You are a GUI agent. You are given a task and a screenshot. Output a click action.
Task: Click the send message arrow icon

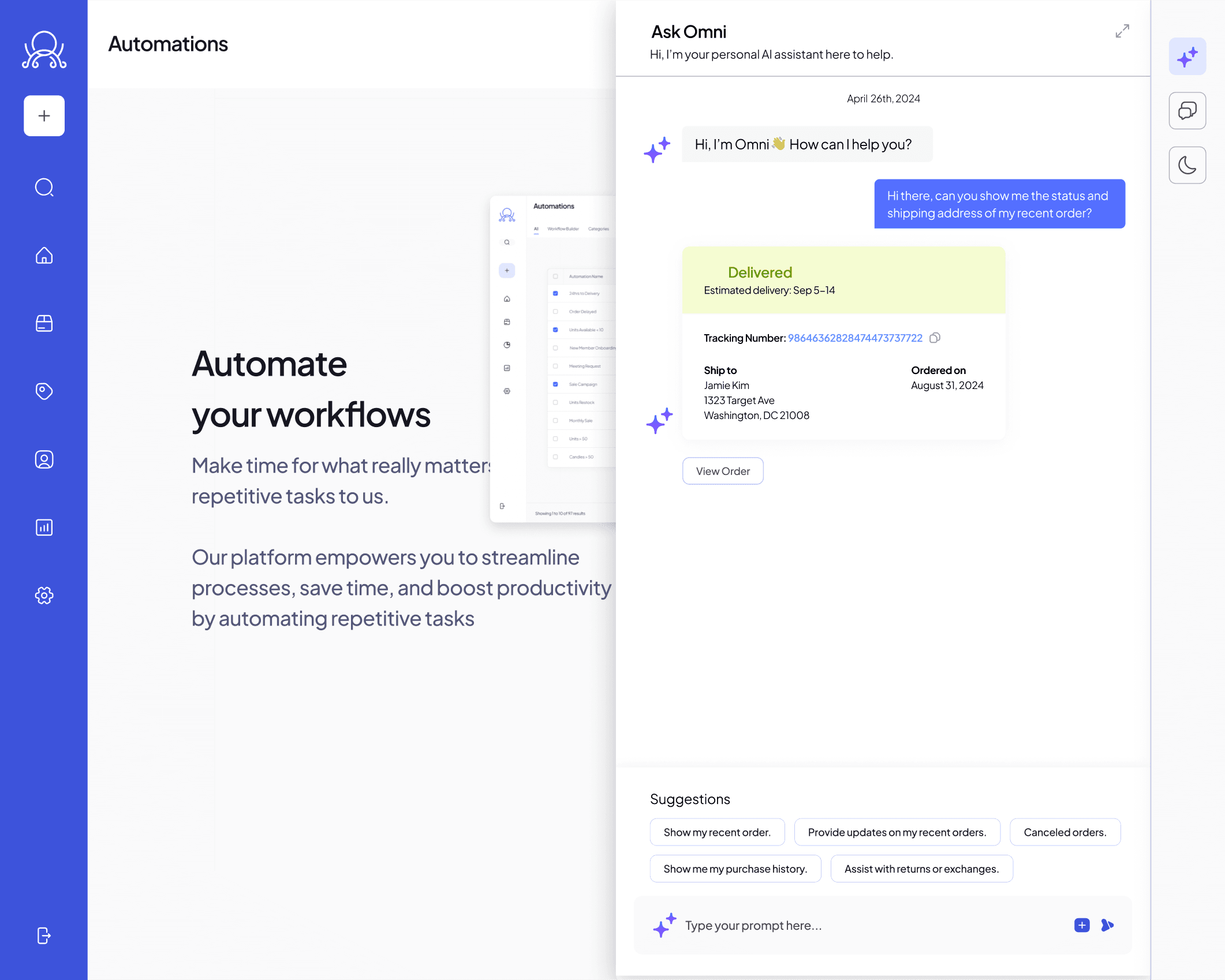1107,925
